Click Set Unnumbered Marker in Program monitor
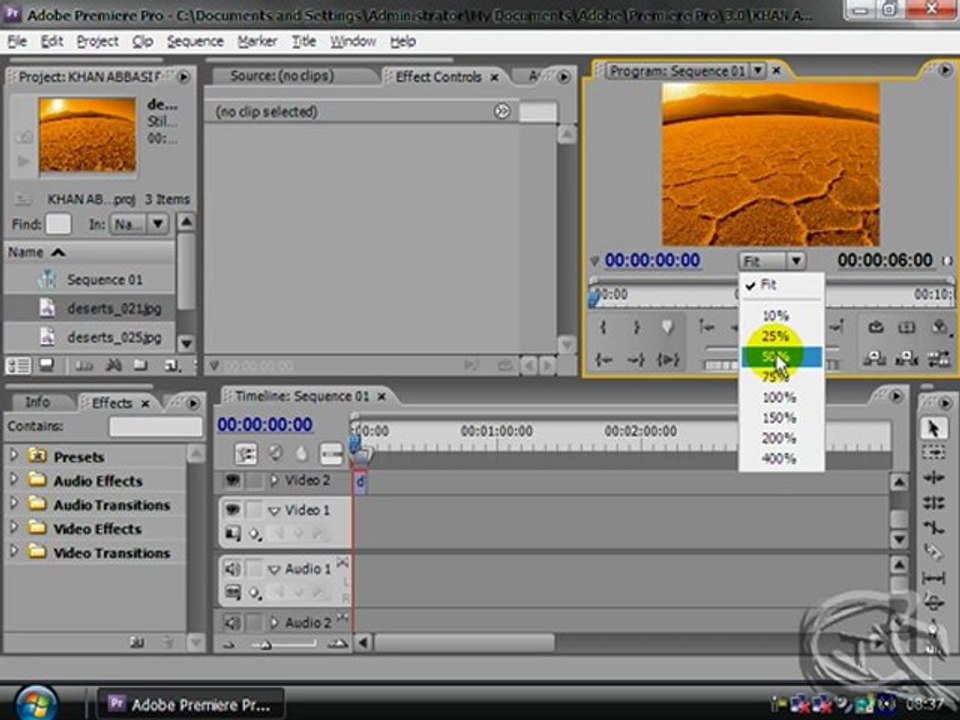Screen dimensions: 960x720 point(667,328)
